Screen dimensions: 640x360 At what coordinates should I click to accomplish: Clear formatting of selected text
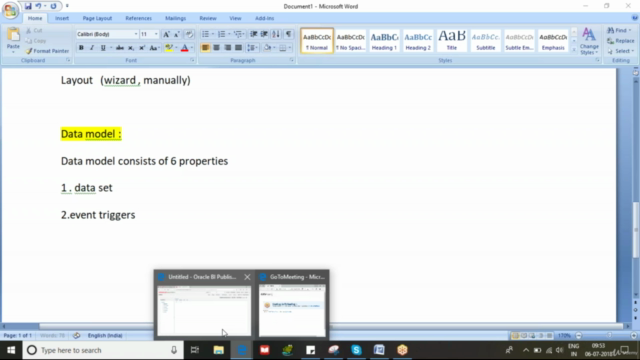189,34
